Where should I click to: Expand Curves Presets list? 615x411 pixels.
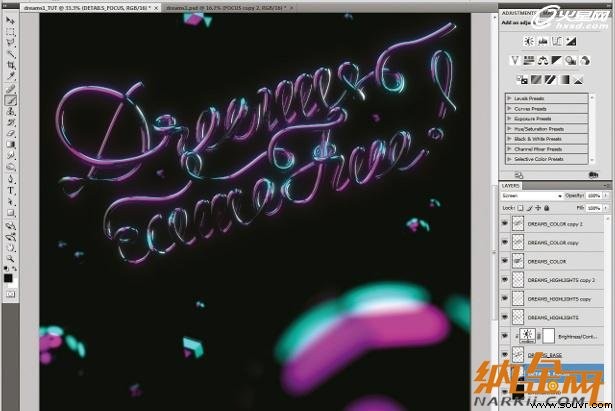click(x=509, y=108)
